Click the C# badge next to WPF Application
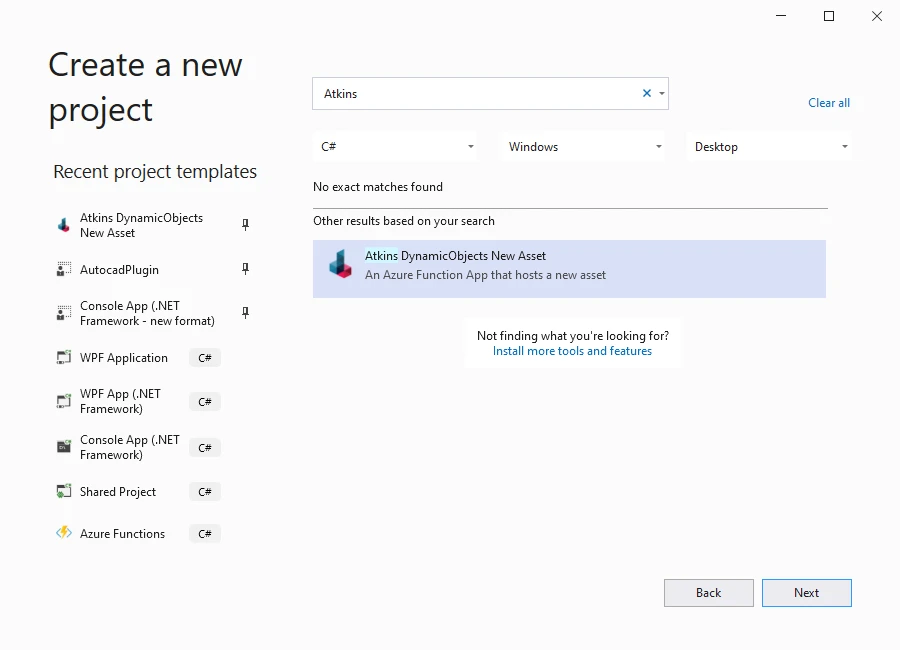Screen dimensions: 900x650 click(x=204, y=357)
